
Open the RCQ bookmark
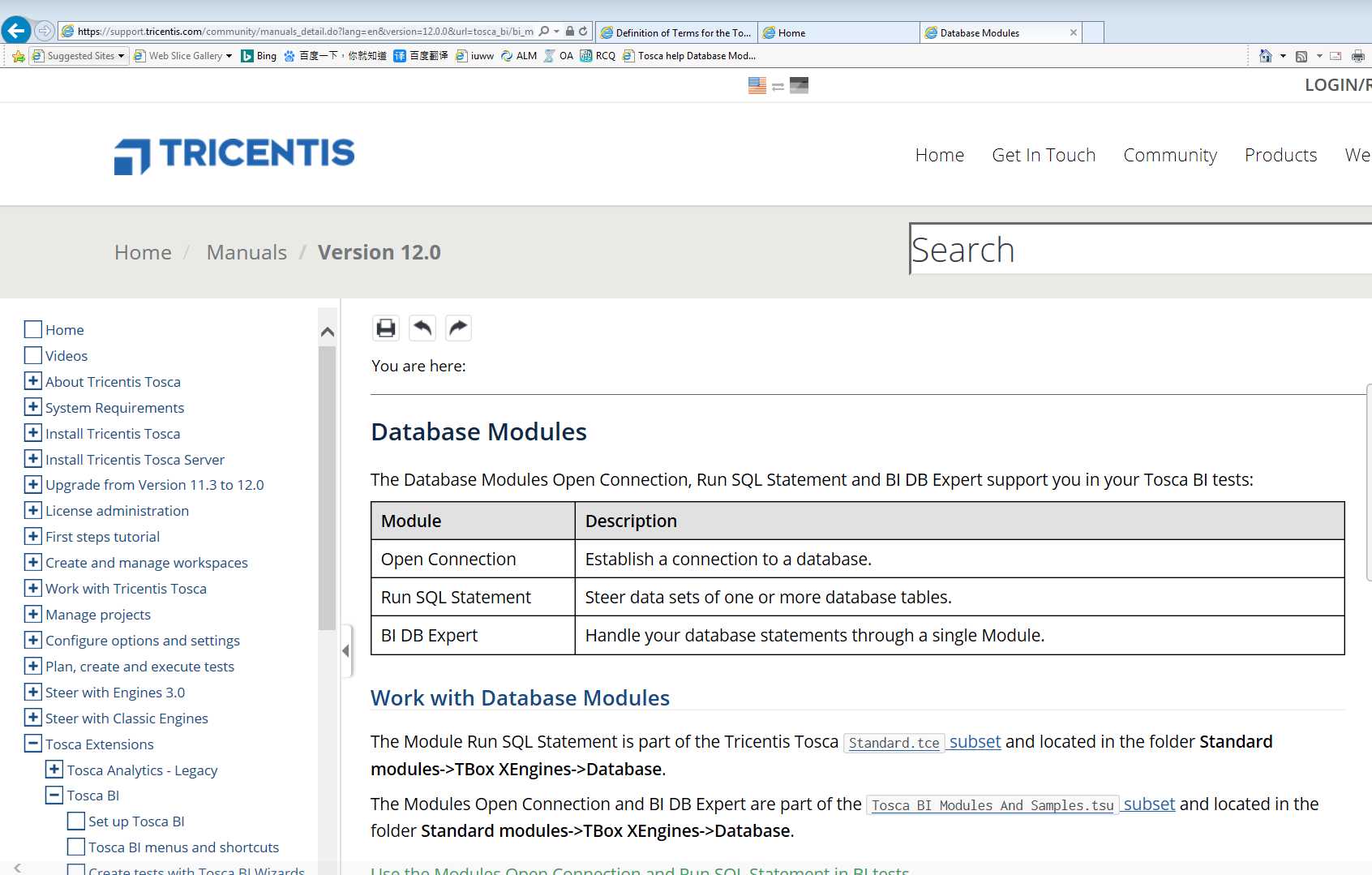pyautogui.click(x=598, y=56)
